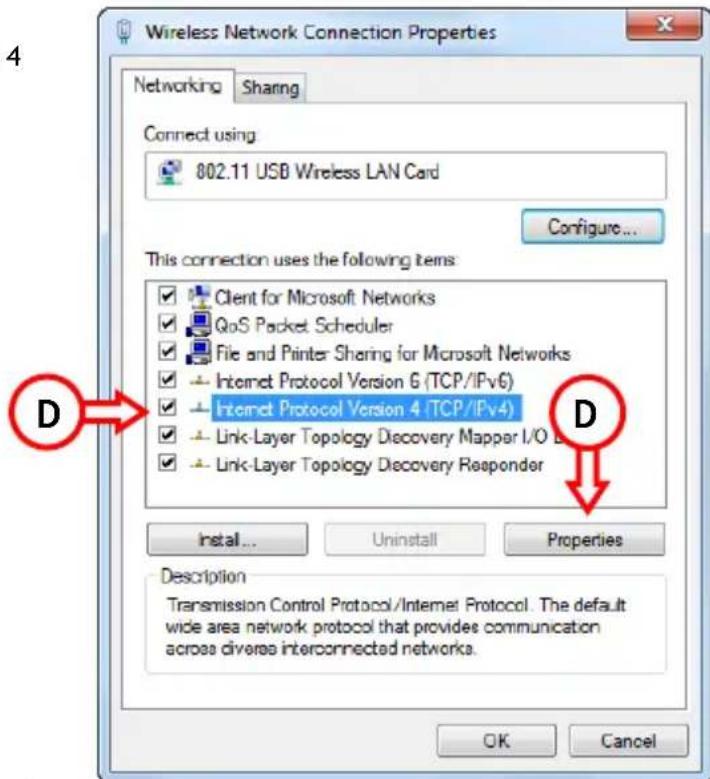Select Link-Layer Topology Discovery Responder item
Screen dimensions: 710x779
point(380,465)
